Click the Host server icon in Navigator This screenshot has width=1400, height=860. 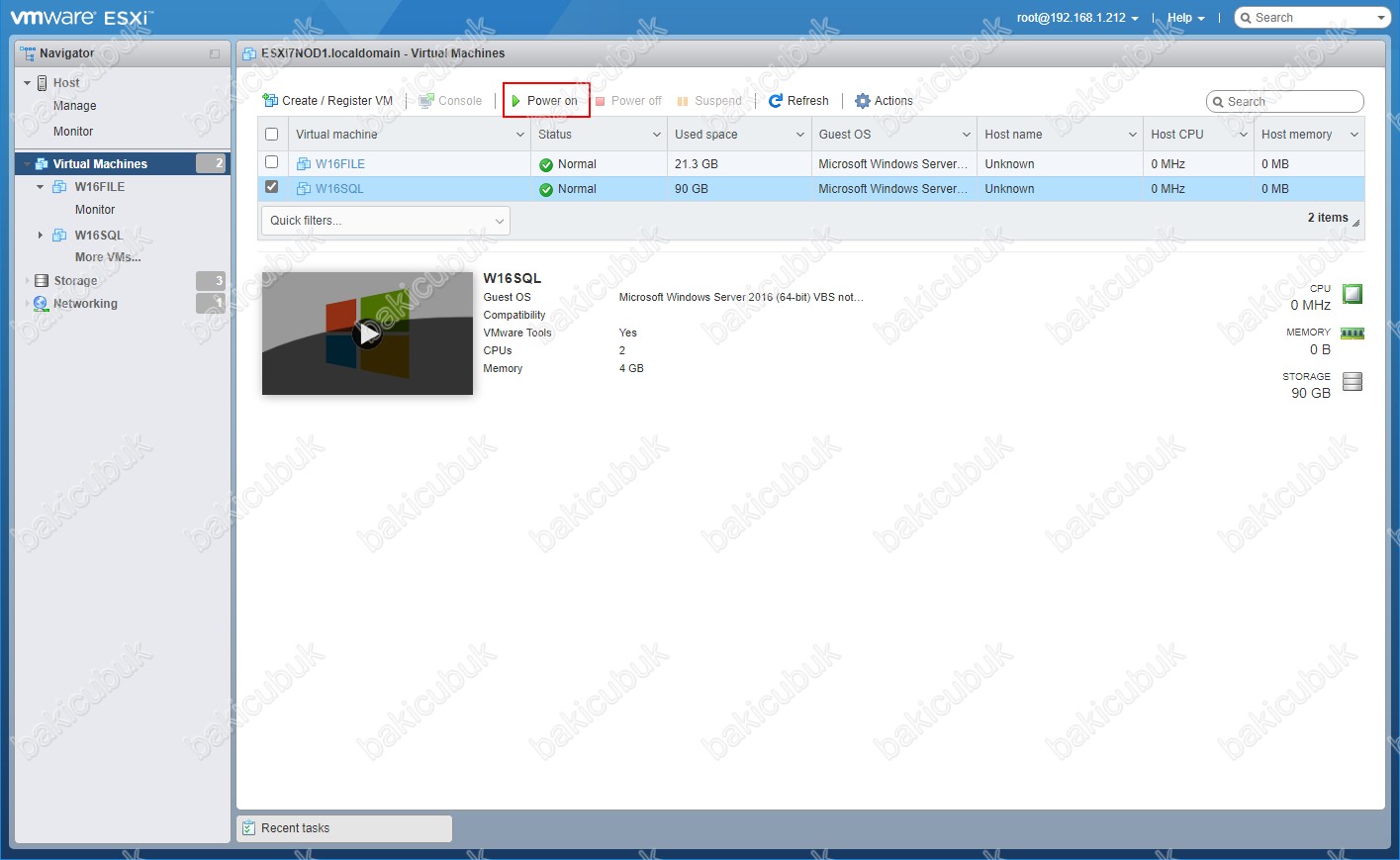(43, 83)
